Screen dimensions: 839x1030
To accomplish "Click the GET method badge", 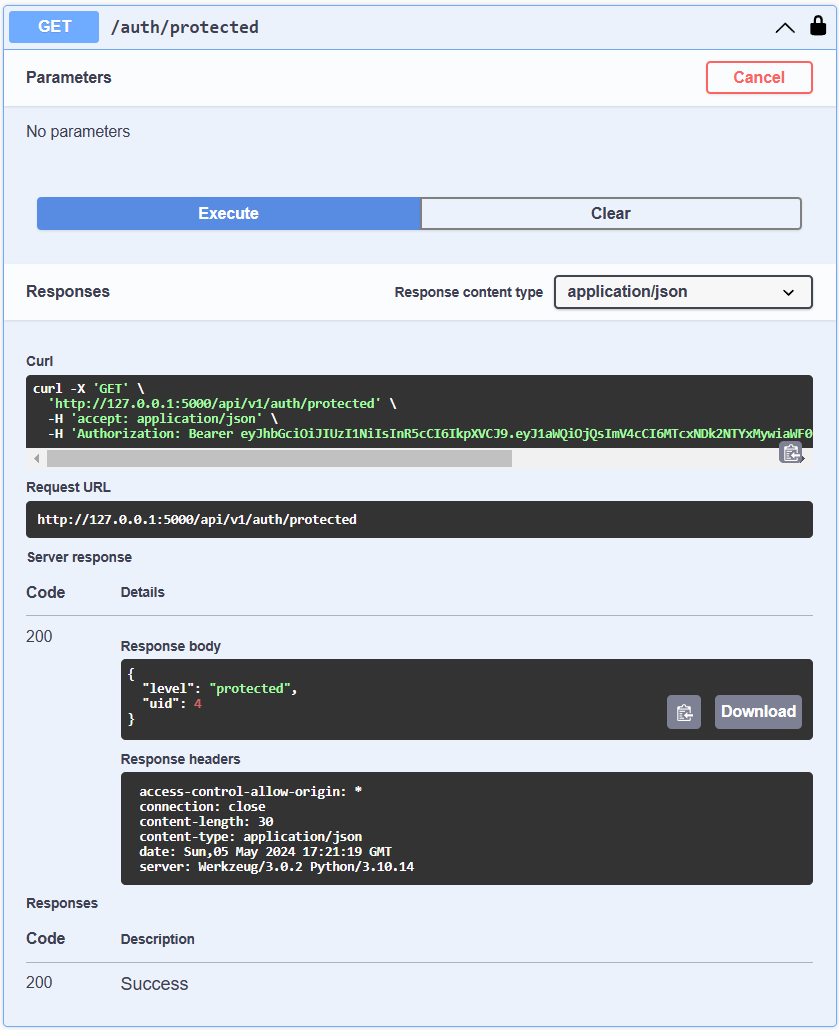I will (54, 27).
